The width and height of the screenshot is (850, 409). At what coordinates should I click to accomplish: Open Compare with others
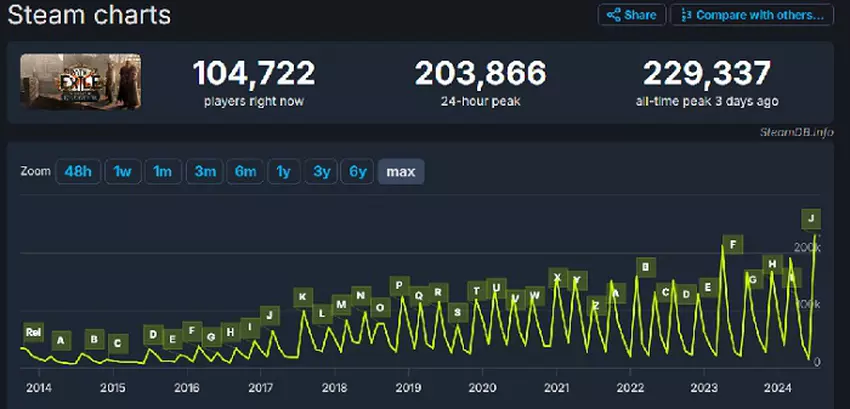coord(766,15)
